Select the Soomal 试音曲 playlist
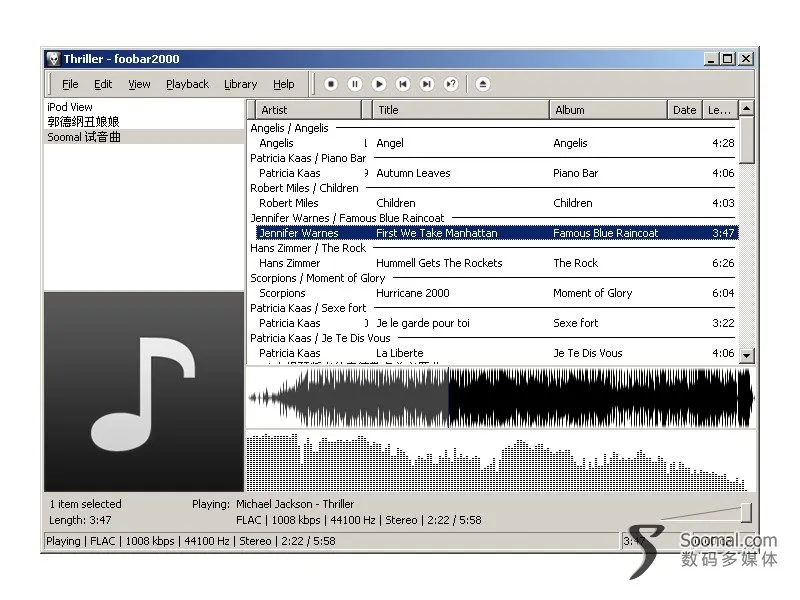Image resolution: width=800 pixels, height=600 pixels. [144, 137]
